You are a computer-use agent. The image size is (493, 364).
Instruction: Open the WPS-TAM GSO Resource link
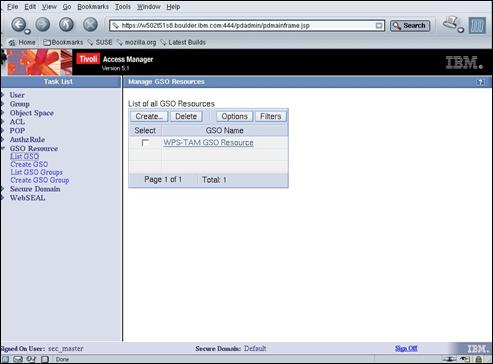pos(208,143)
